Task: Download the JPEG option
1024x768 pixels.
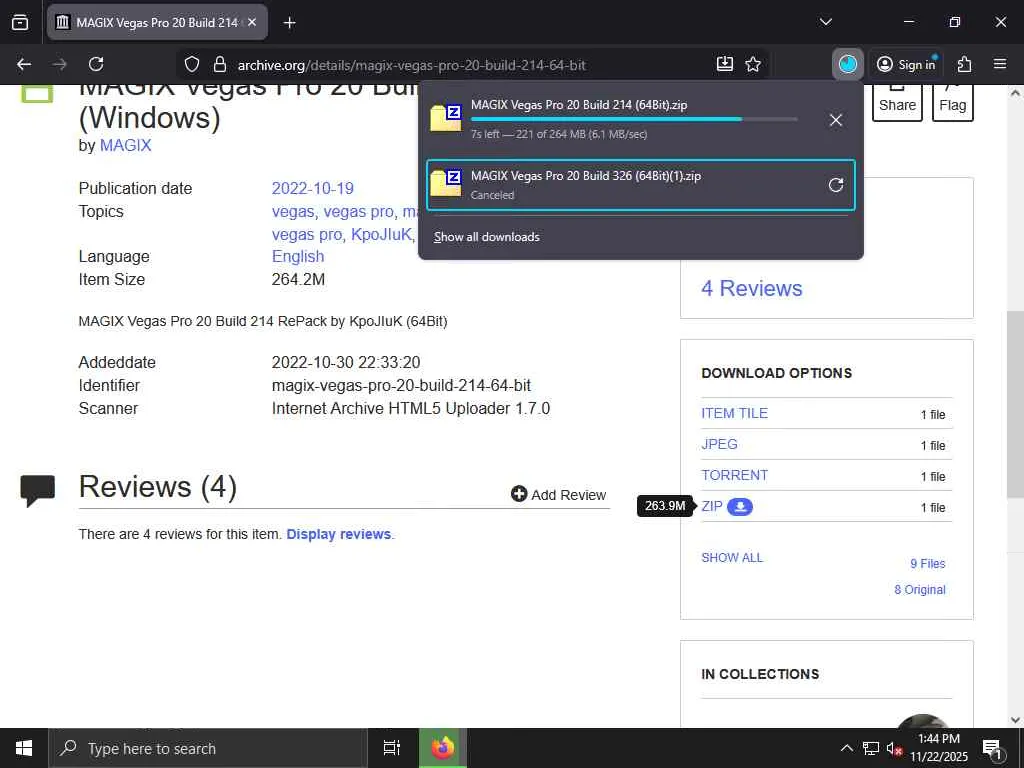Action: tap(719, 444)
